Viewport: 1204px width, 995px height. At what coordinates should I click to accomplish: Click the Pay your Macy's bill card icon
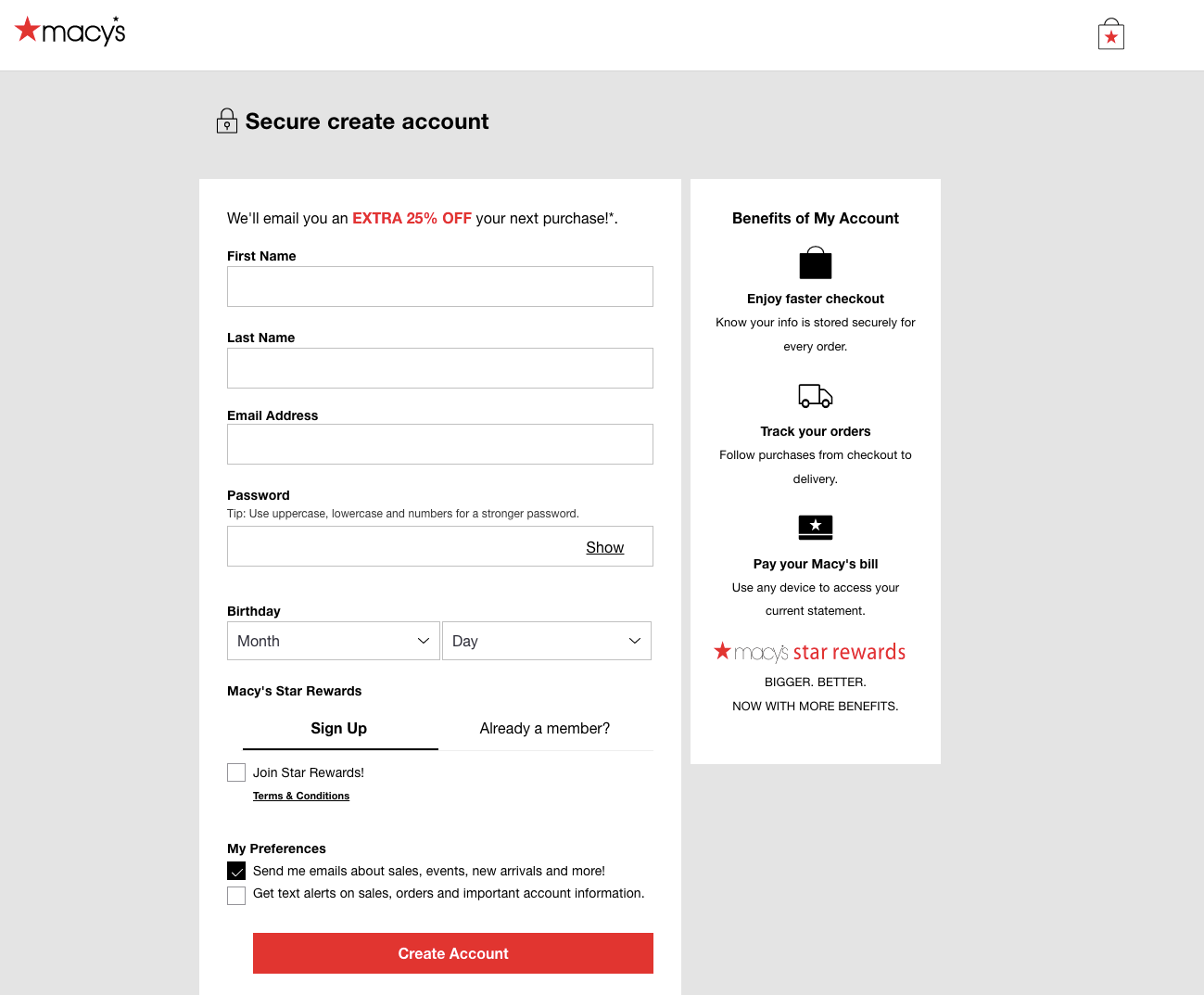(x=815, y=527)
